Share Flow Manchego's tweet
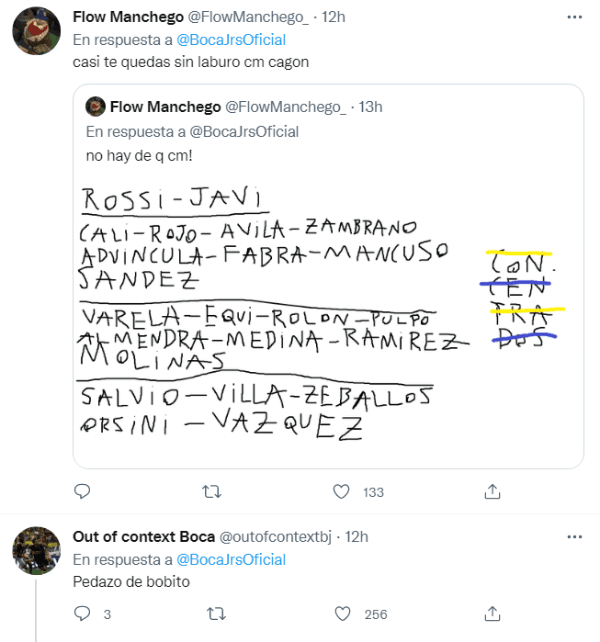 point(492,492)
